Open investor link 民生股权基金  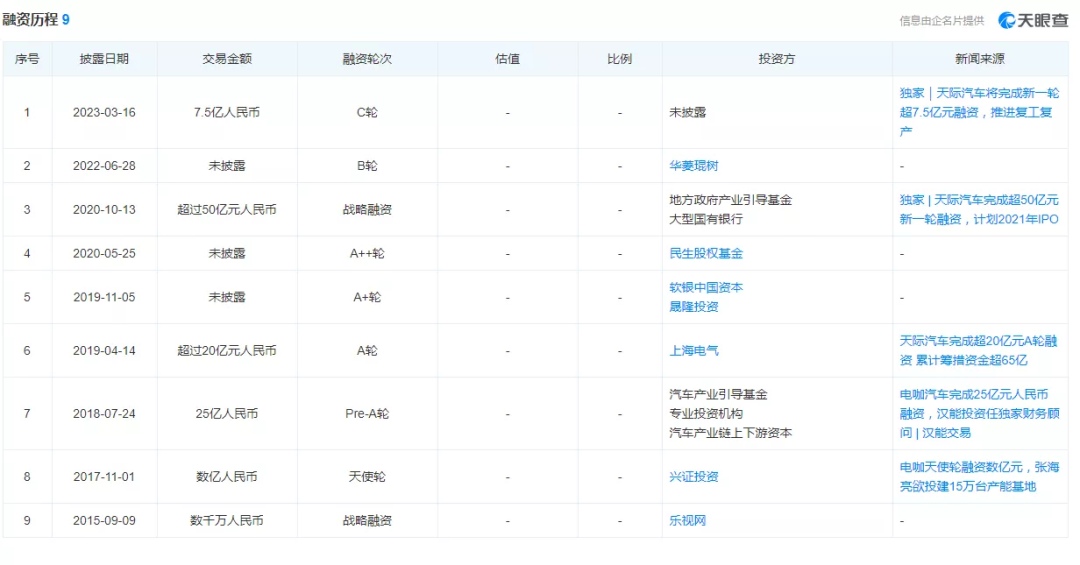click(x=706, y=254)
